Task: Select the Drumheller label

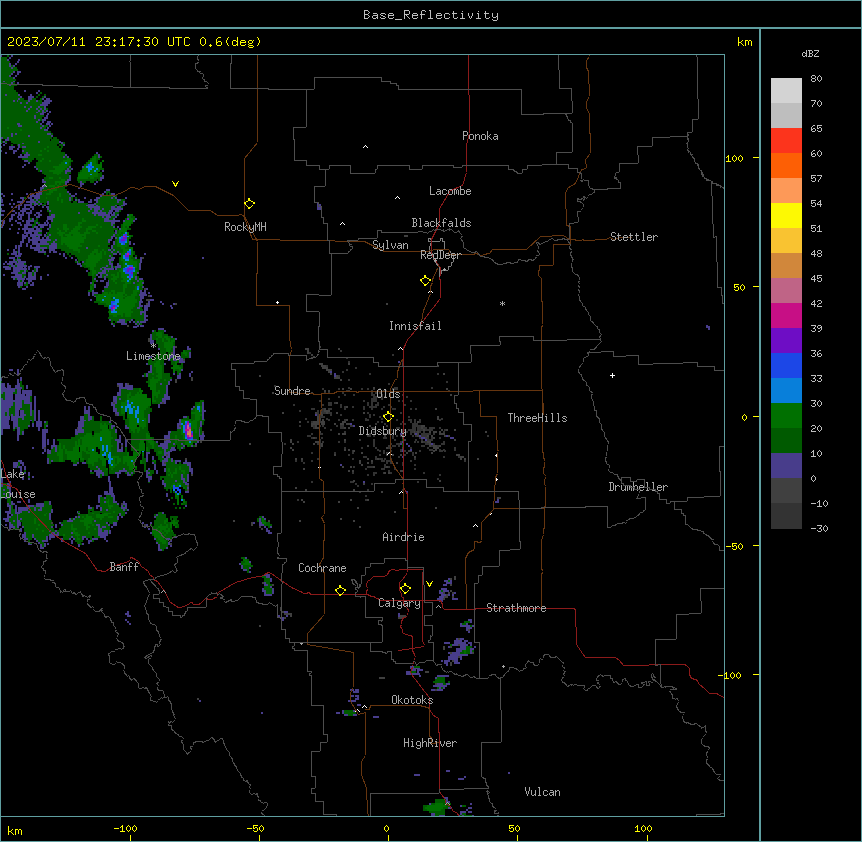Action: (638, 487)
